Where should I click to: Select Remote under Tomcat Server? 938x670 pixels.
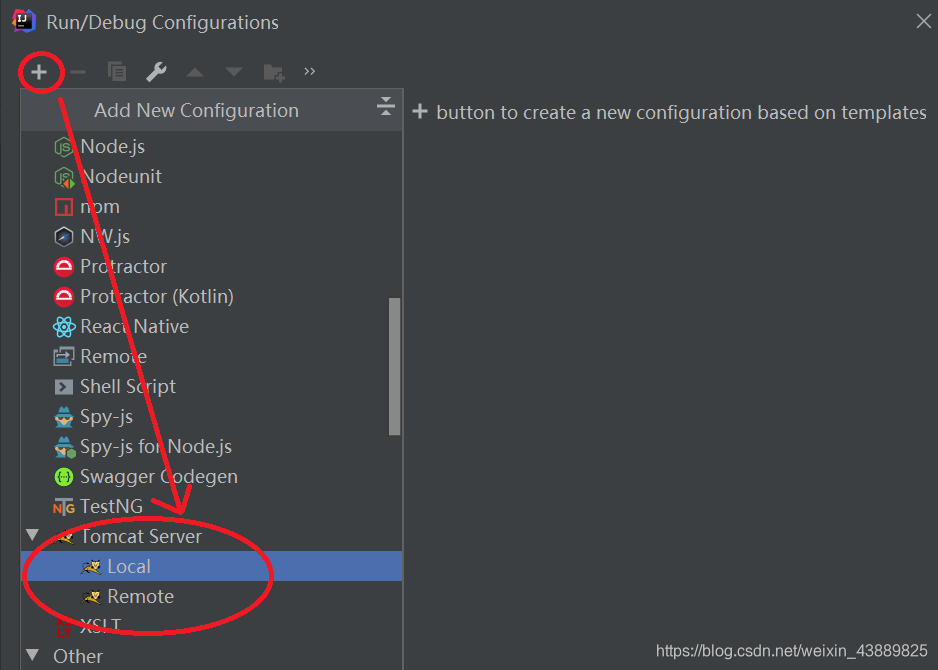pos(141,596)
